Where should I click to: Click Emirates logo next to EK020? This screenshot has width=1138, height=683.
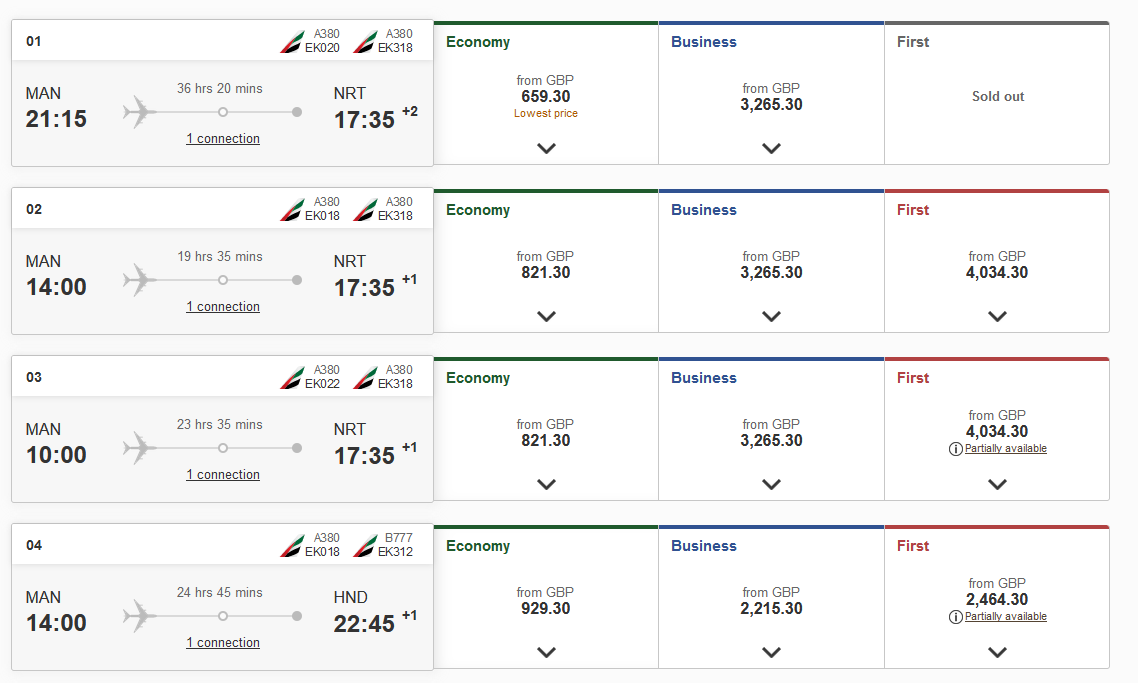[291, 42]
